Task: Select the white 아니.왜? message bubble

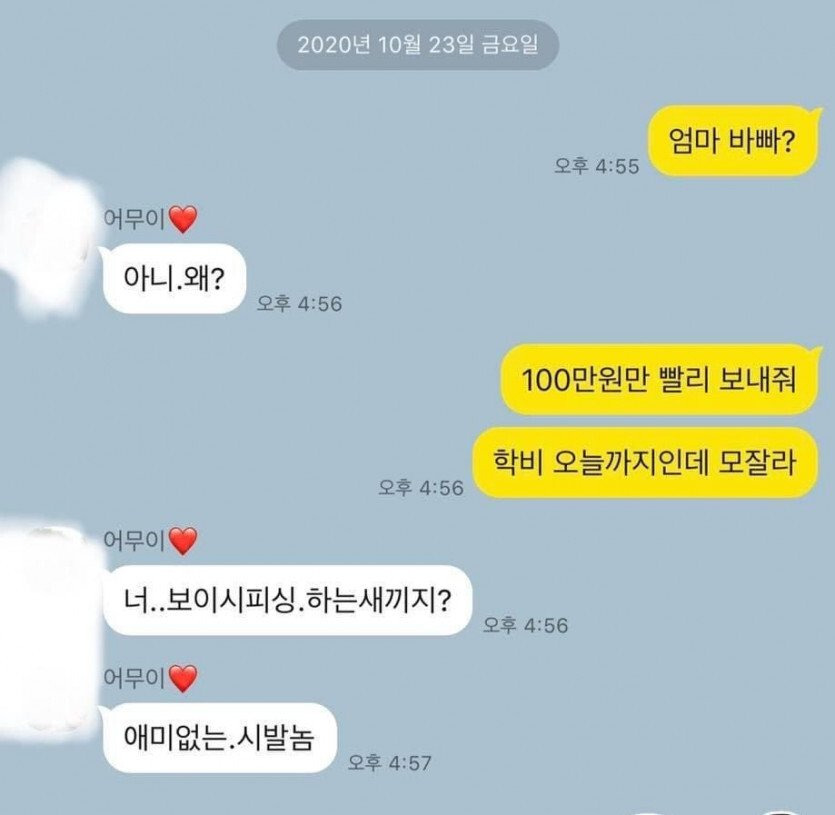Action: coord(174,278)
